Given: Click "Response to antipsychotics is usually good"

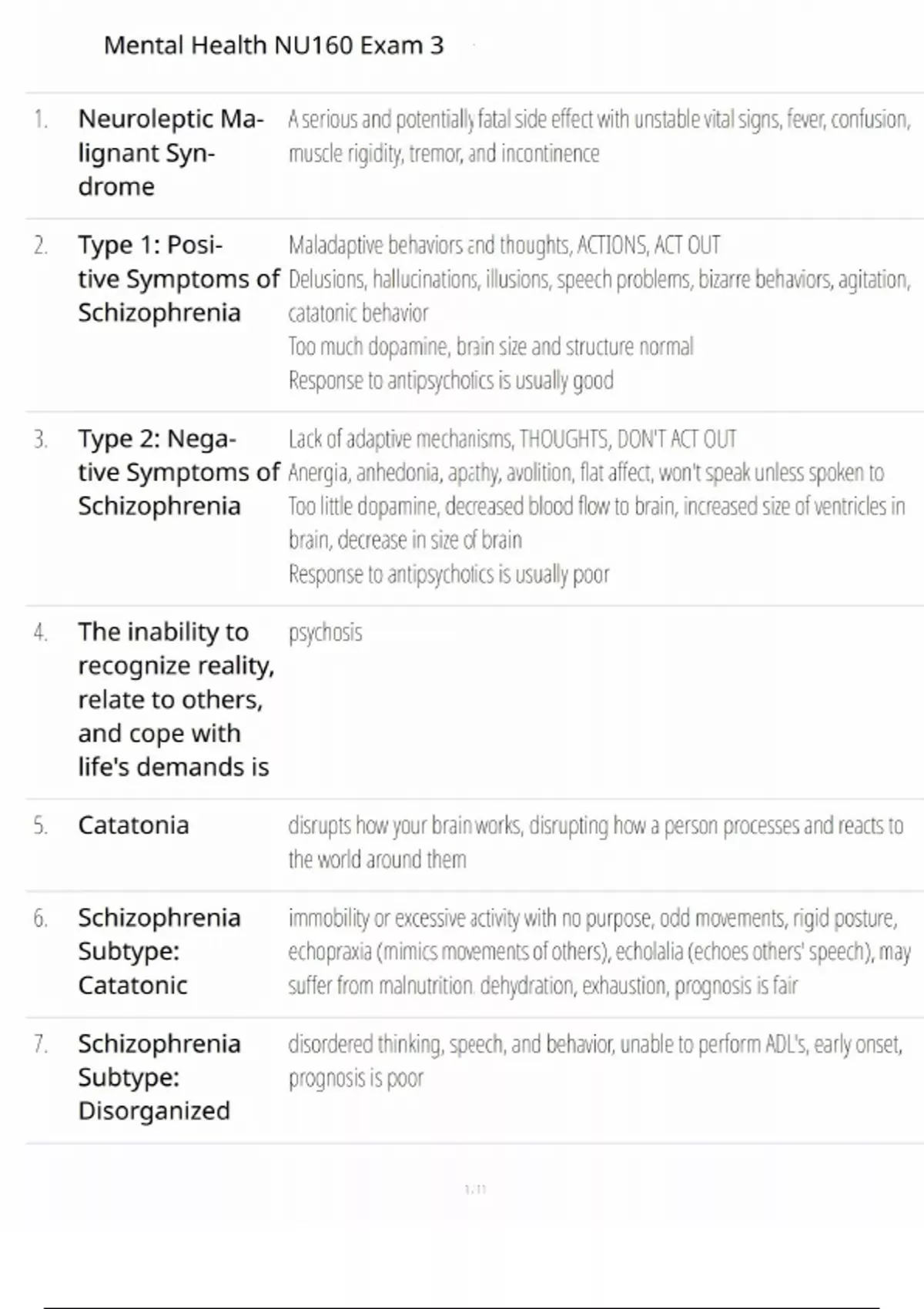Looking at the screenshot, I should pyautogui.click(x=450, y=380).
